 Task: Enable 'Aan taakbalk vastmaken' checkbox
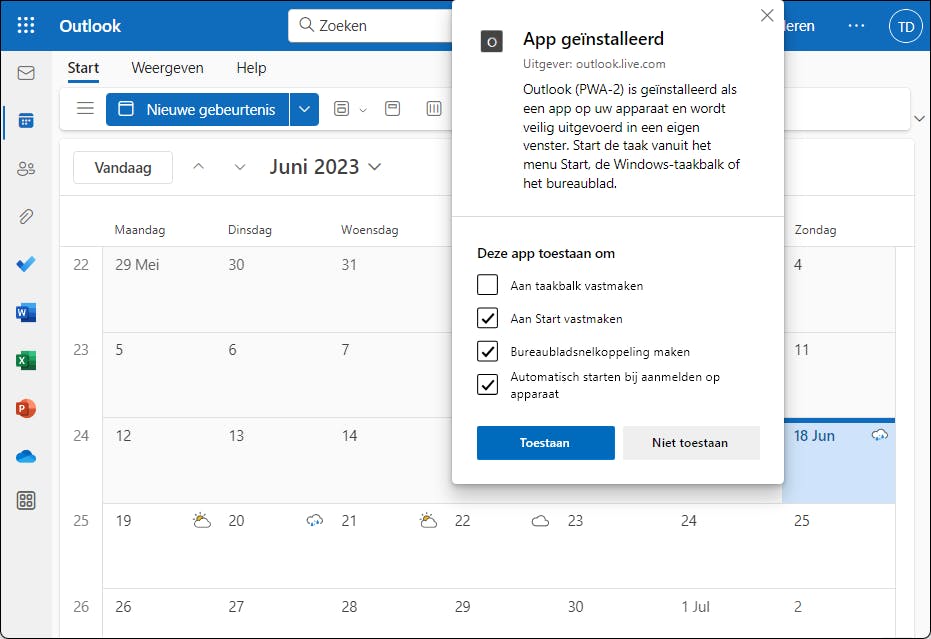pyautogui.click(x=487, y=285)
